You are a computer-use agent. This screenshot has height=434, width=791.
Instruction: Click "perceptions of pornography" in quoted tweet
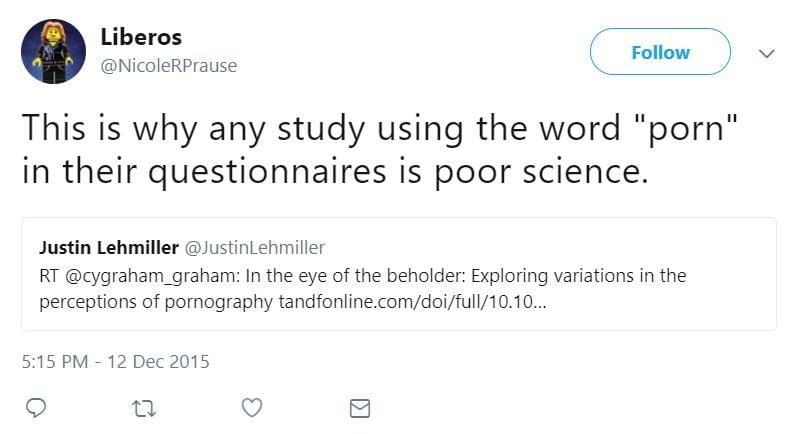pyautogui.click(x=155, y=303)
